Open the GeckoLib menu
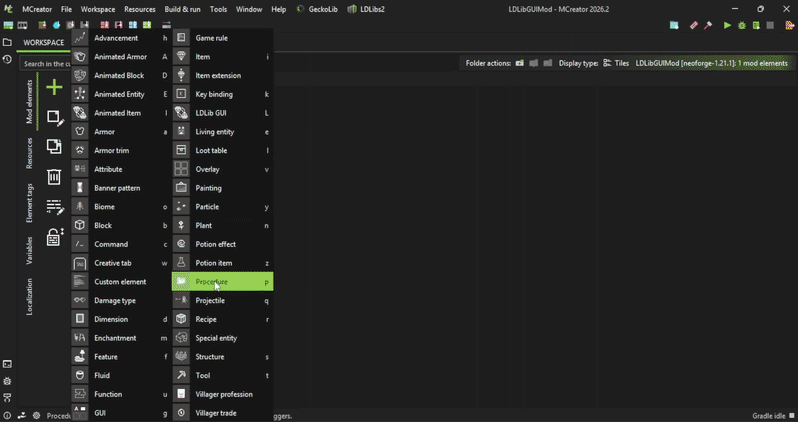Viewport: 798px width, 422px height. coord(317,9)
